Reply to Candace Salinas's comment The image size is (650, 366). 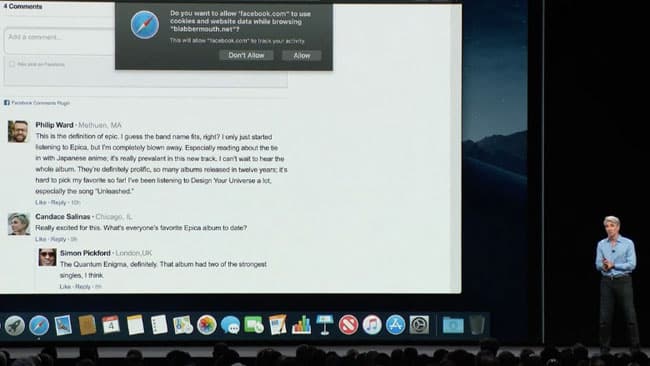58,239
